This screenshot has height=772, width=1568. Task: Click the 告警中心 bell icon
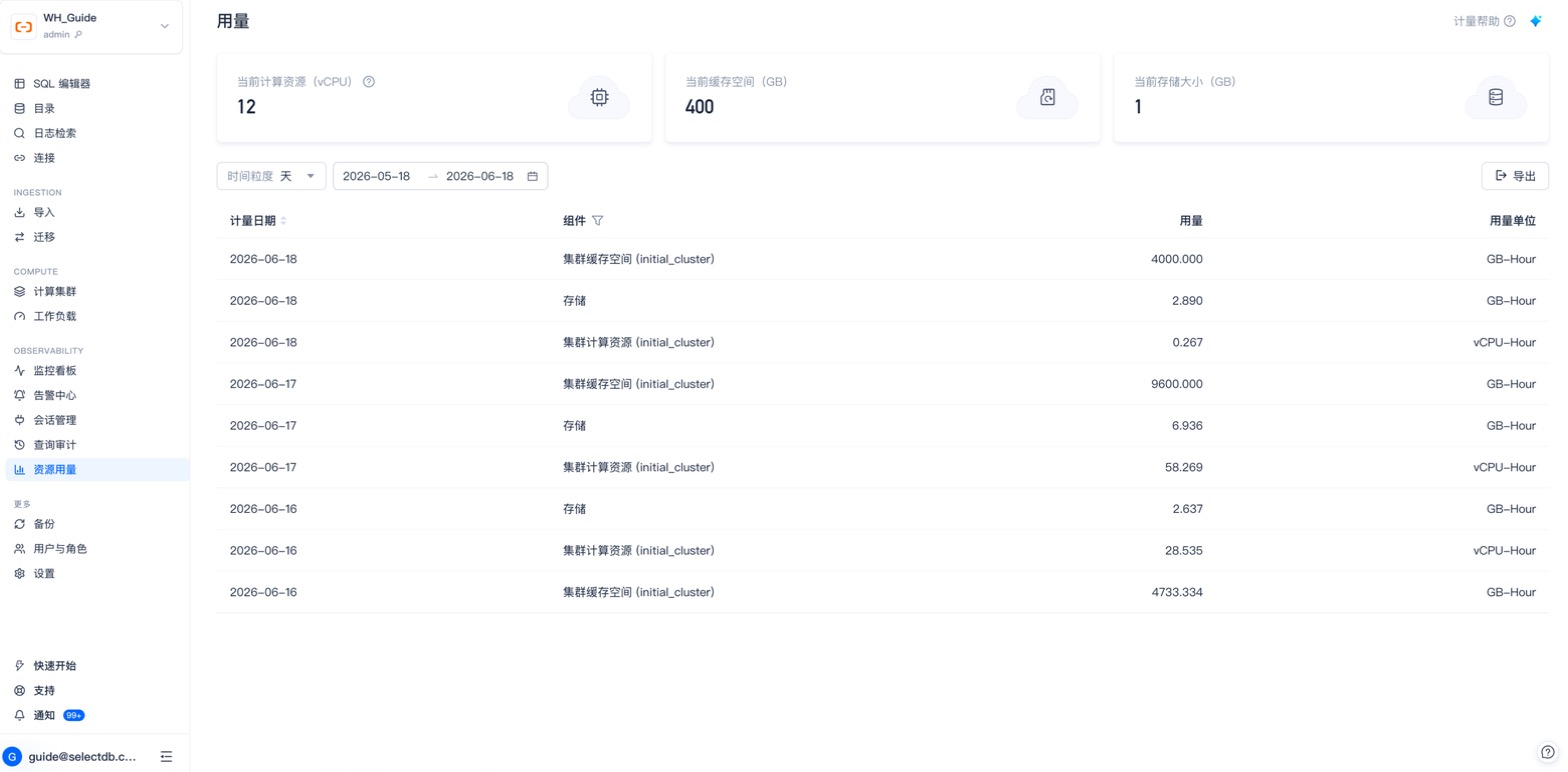pyautogui.click(x=19, y=395)
